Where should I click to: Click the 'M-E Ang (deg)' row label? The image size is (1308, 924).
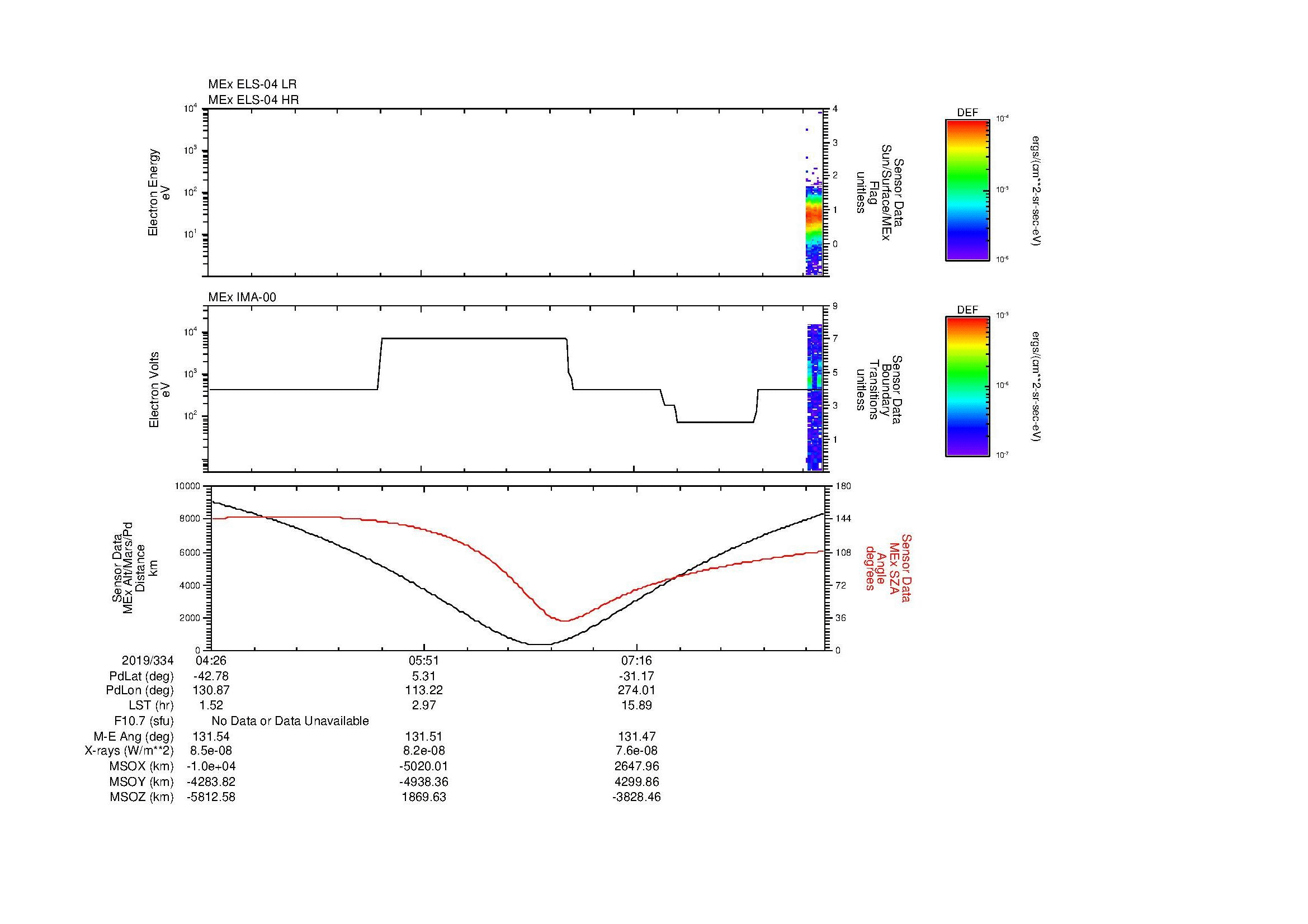click(x=134, y=736)
